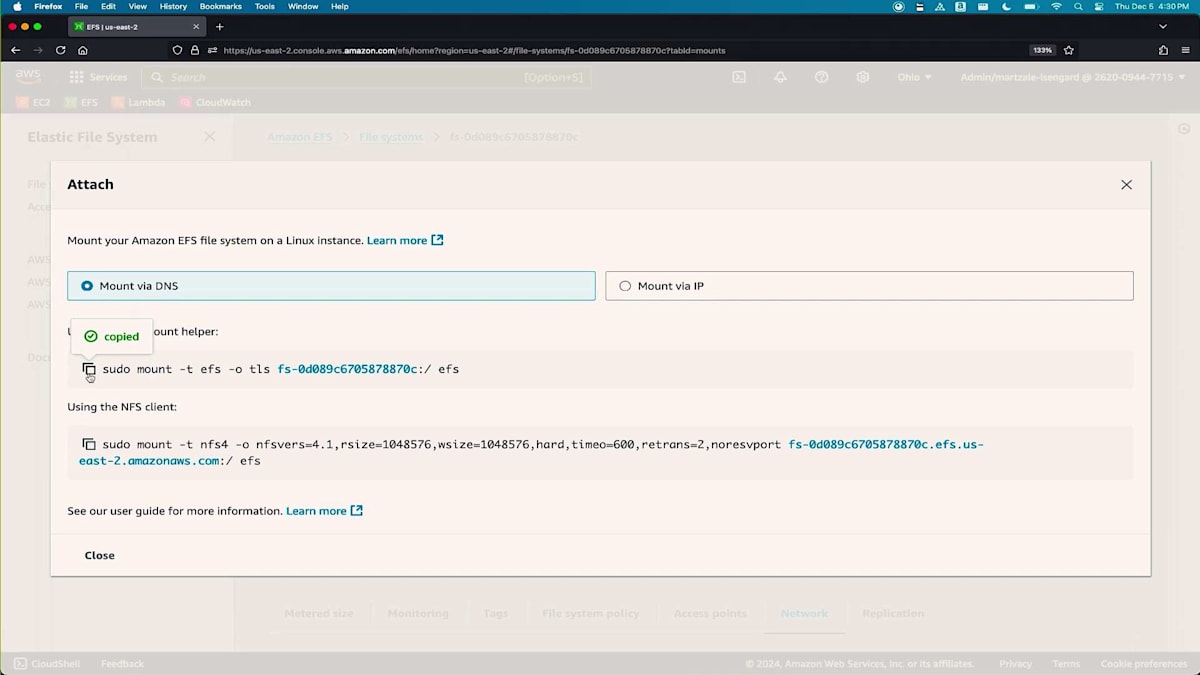Click the Firefox URL address bar

point(620,50)
